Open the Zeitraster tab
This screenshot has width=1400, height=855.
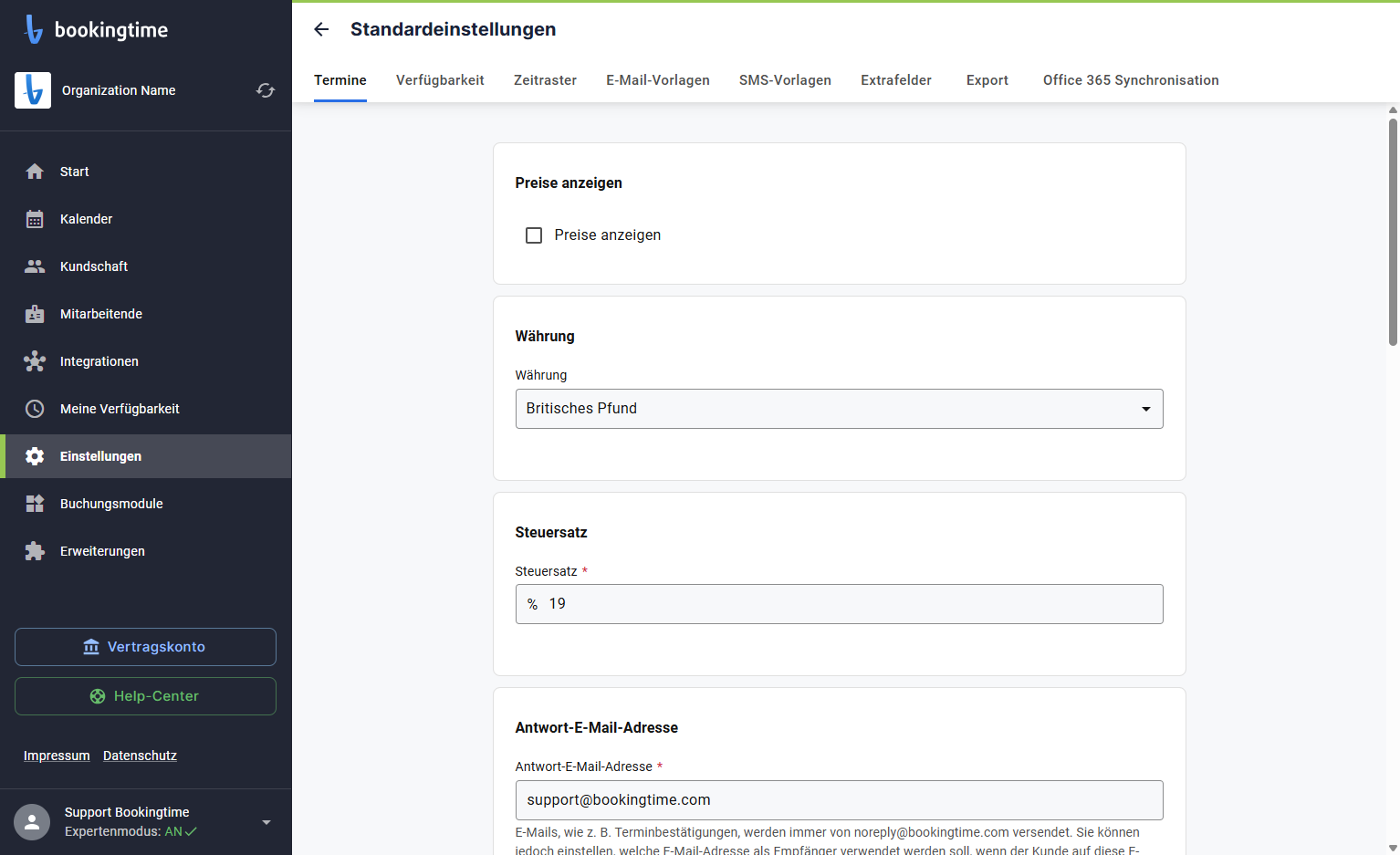[545, 80]
